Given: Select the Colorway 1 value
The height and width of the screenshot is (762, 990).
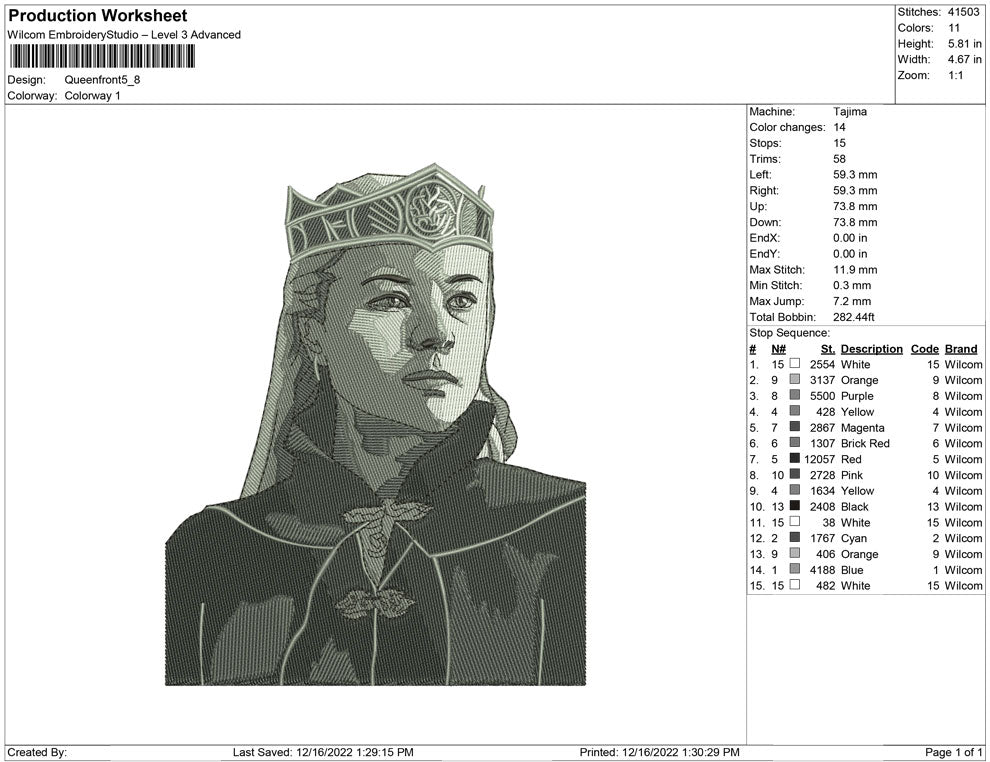Looking at the screenshot, I should click(92, 95).
